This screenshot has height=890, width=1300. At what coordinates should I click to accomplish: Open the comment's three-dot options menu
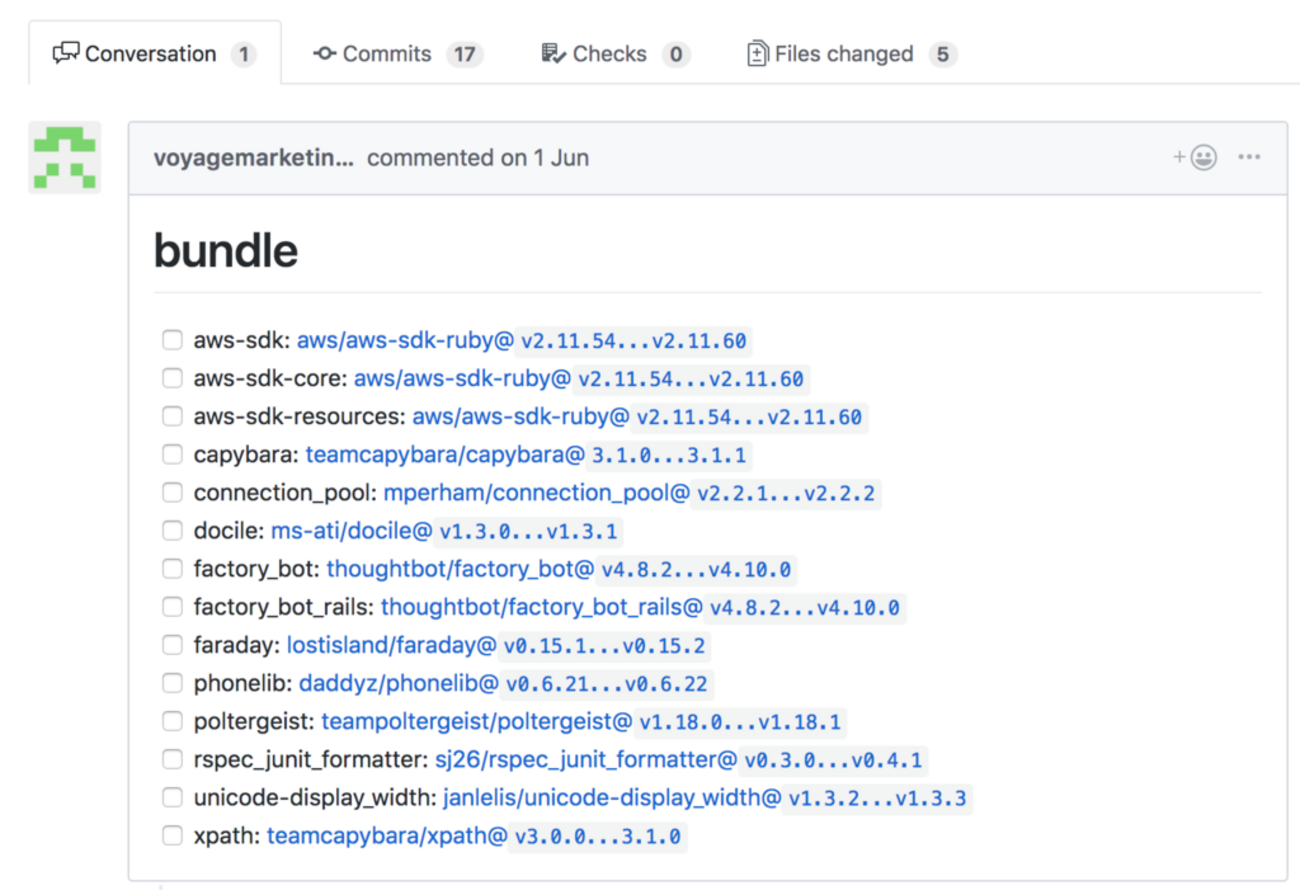coord(1249,157)
